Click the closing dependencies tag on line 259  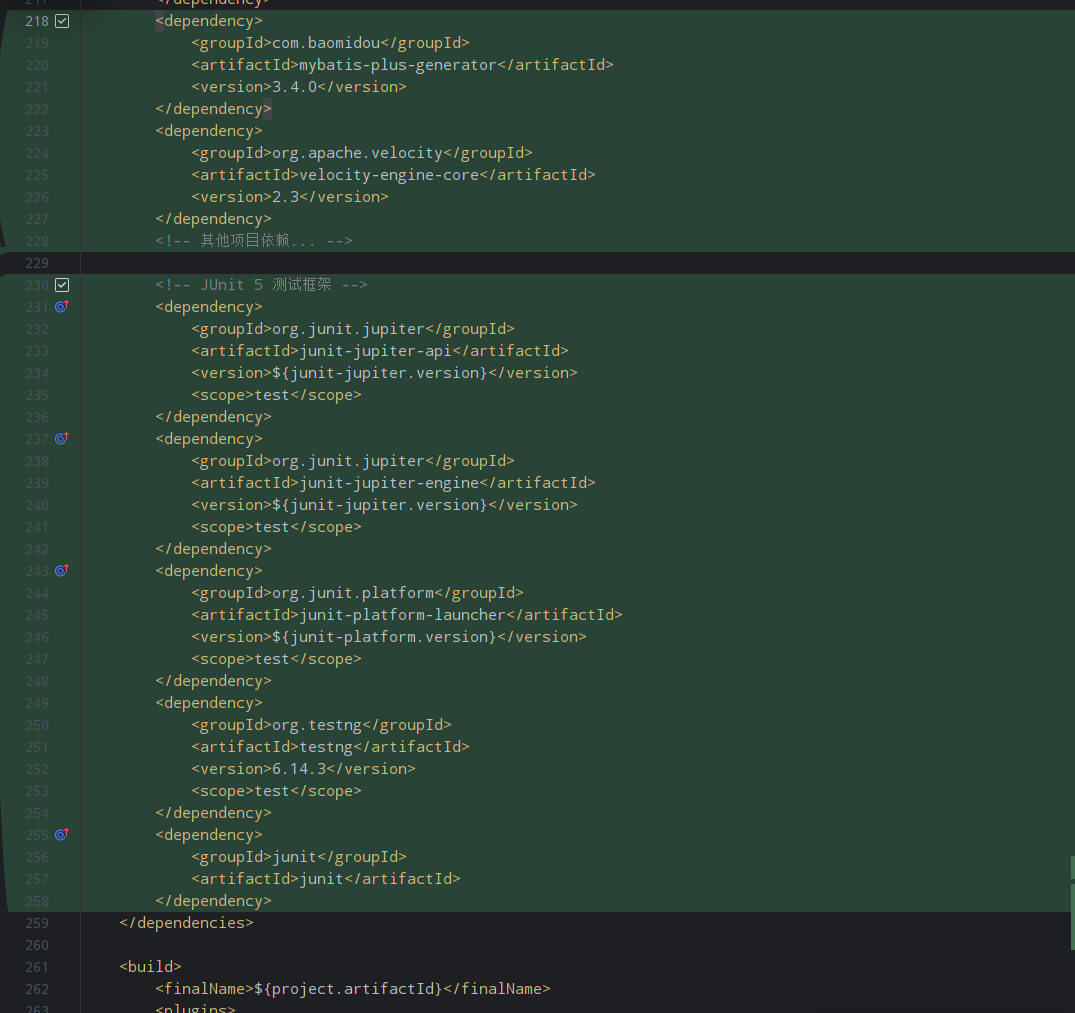(x=186, y=922)
